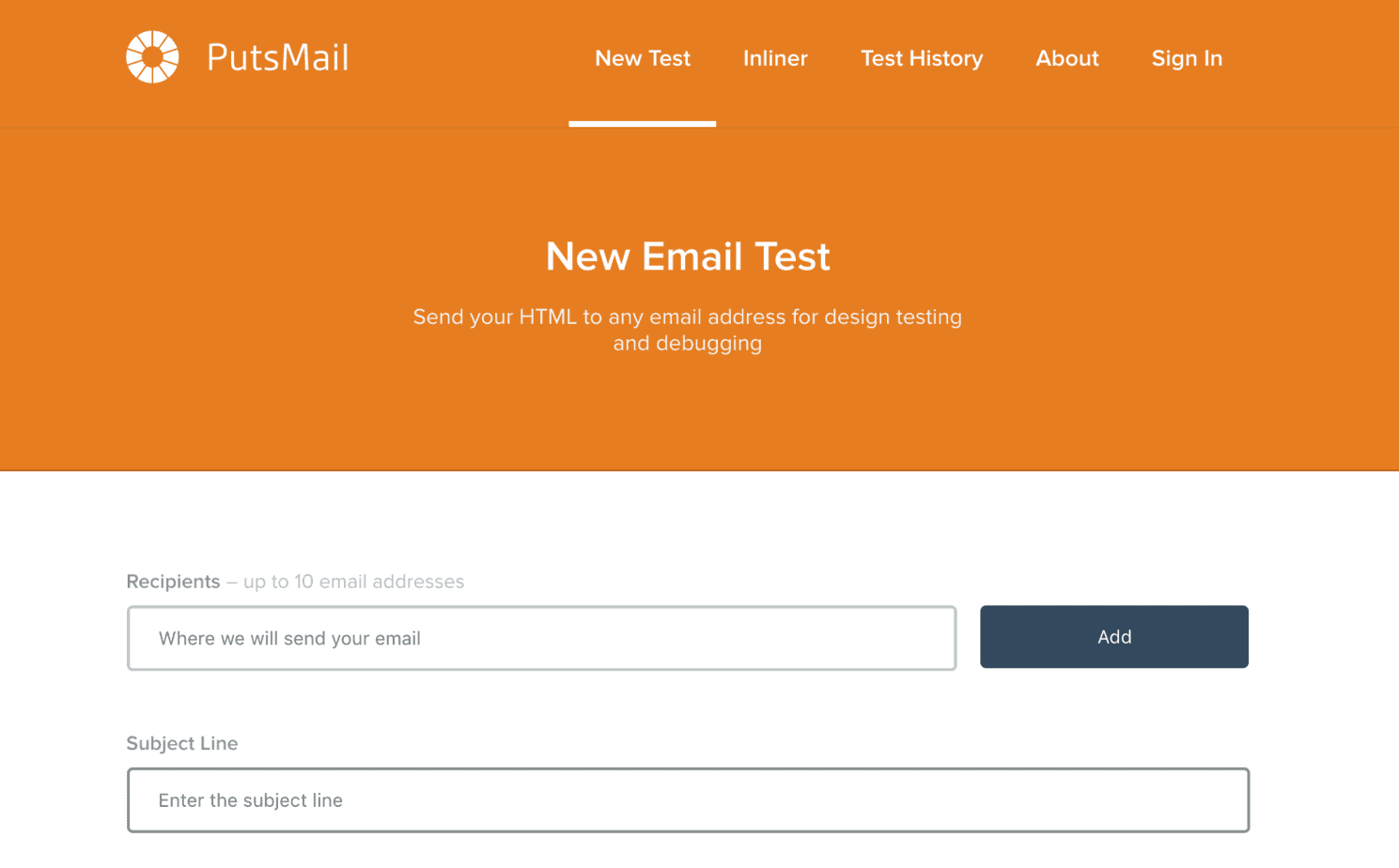
Task: Click the Subject Line label
Action: click(x=181, y=743)
